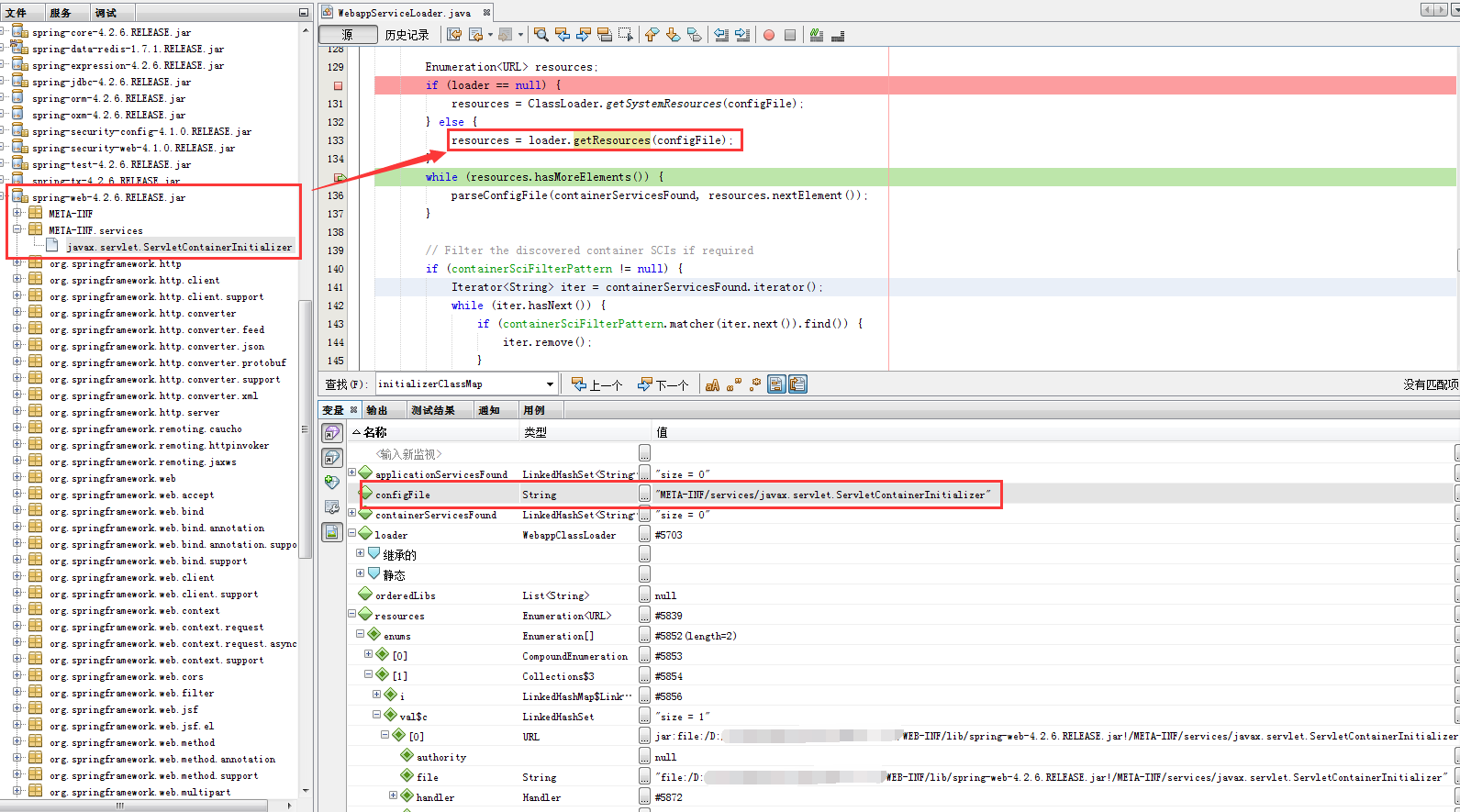Click the 源 source view button
The image size is (1460, 812).
[x=348, y=35]
